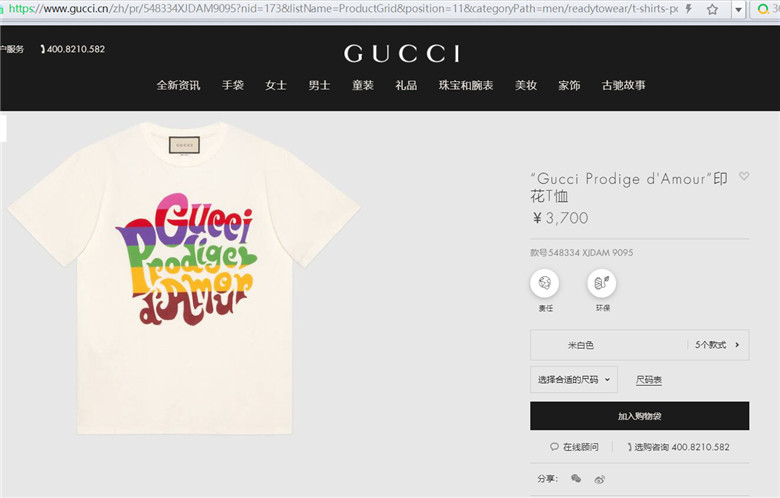Open the address bar history dropdown arrow
Viewport: 780px width, 498px height.
(x=738, y=9)
